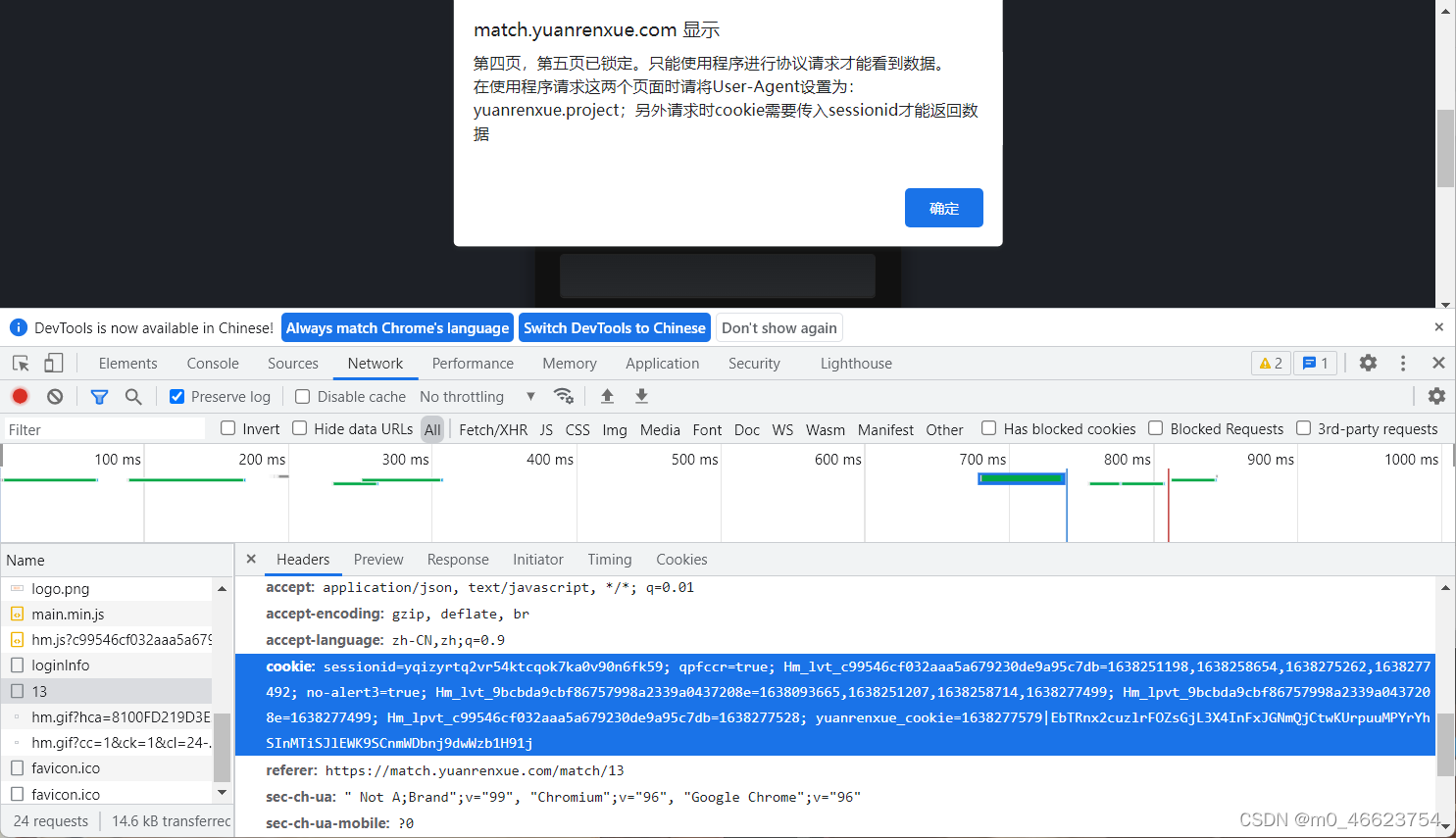
Task: Filter requests by JS type
Action: point(546,429)
